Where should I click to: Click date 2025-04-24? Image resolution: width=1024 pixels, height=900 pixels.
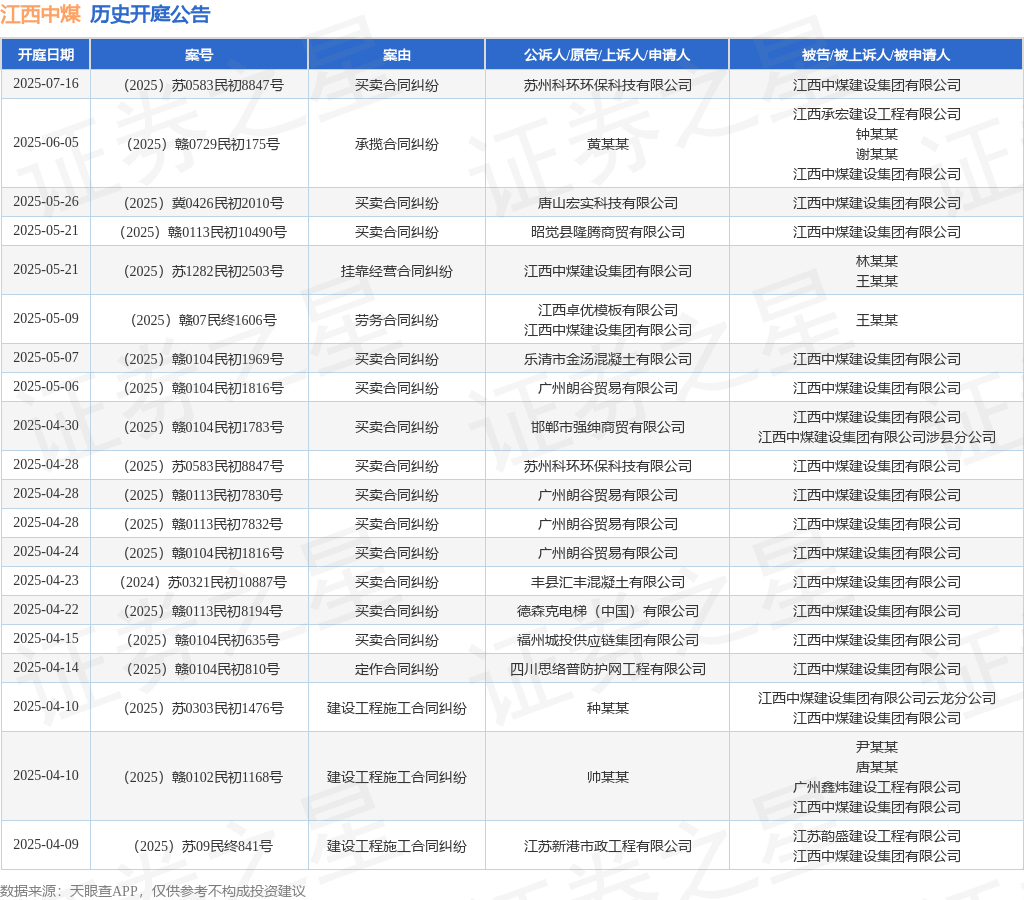46,551
